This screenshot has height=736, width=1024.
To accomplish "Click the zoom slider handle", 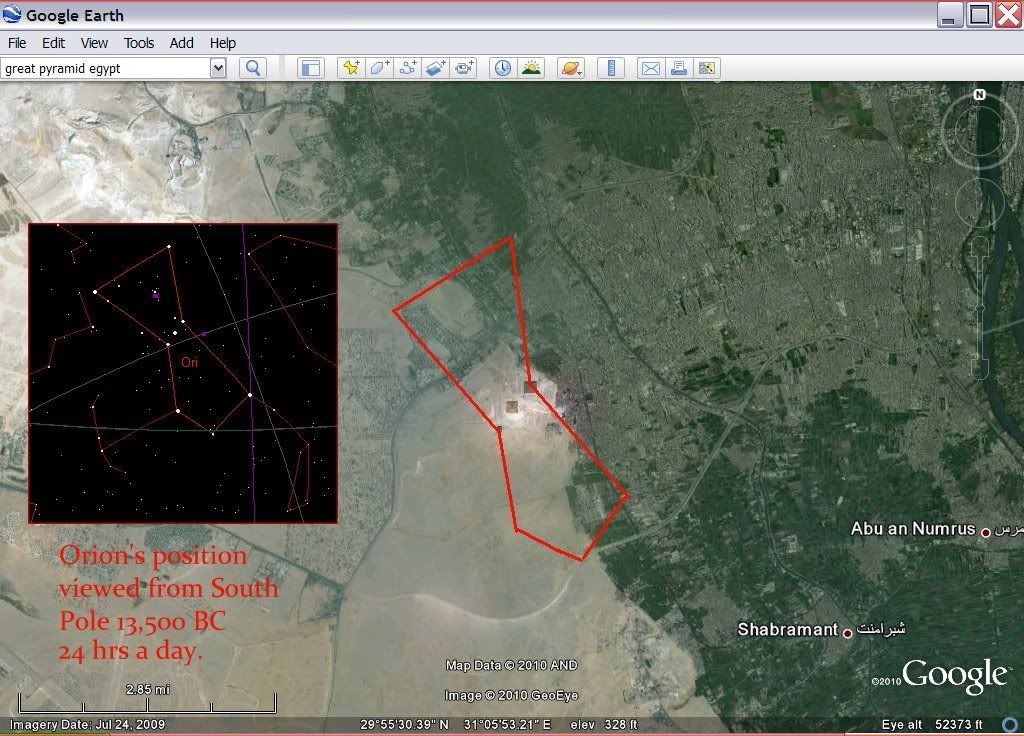I will (x=979, y=306).
